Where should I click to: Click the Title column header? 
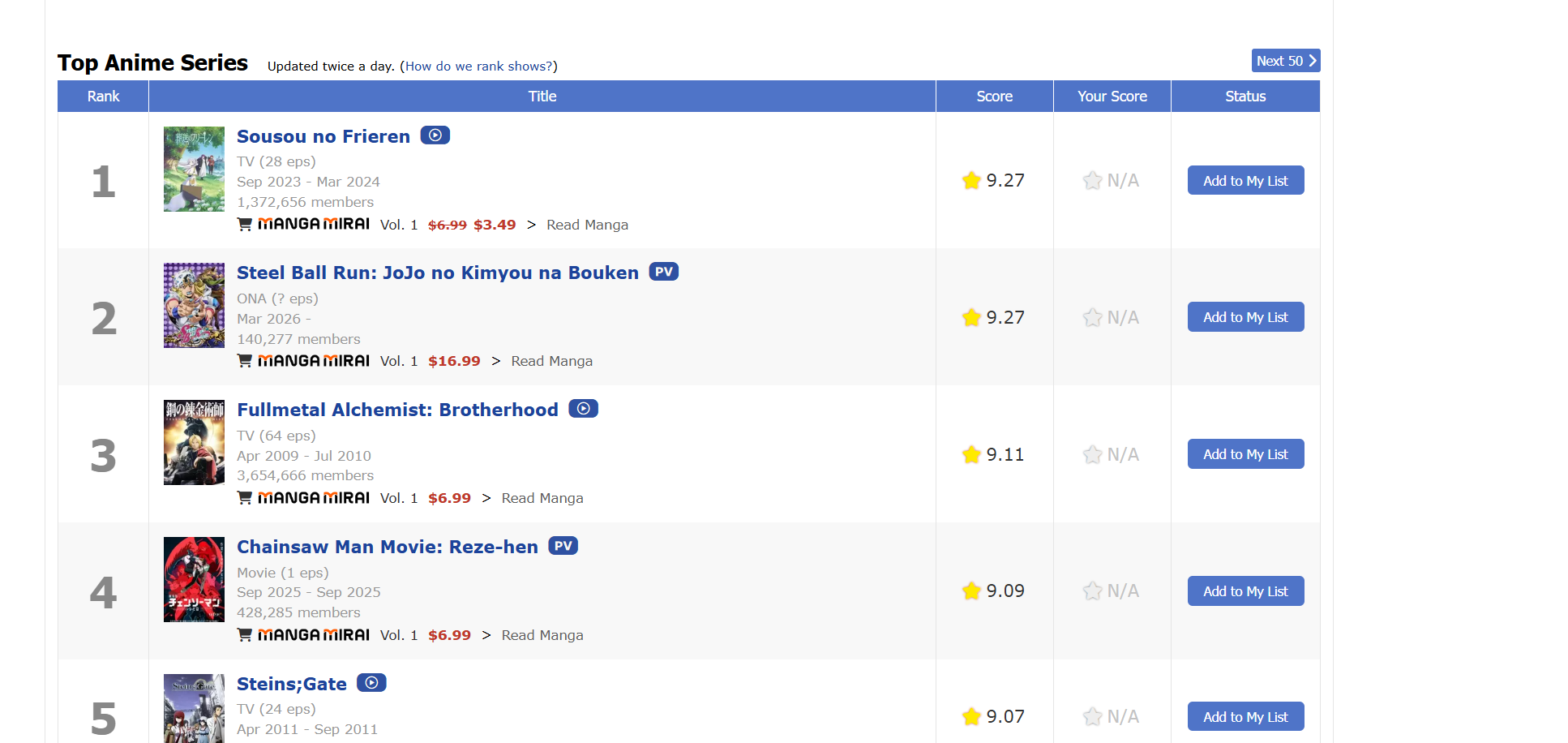pos(542,96)
